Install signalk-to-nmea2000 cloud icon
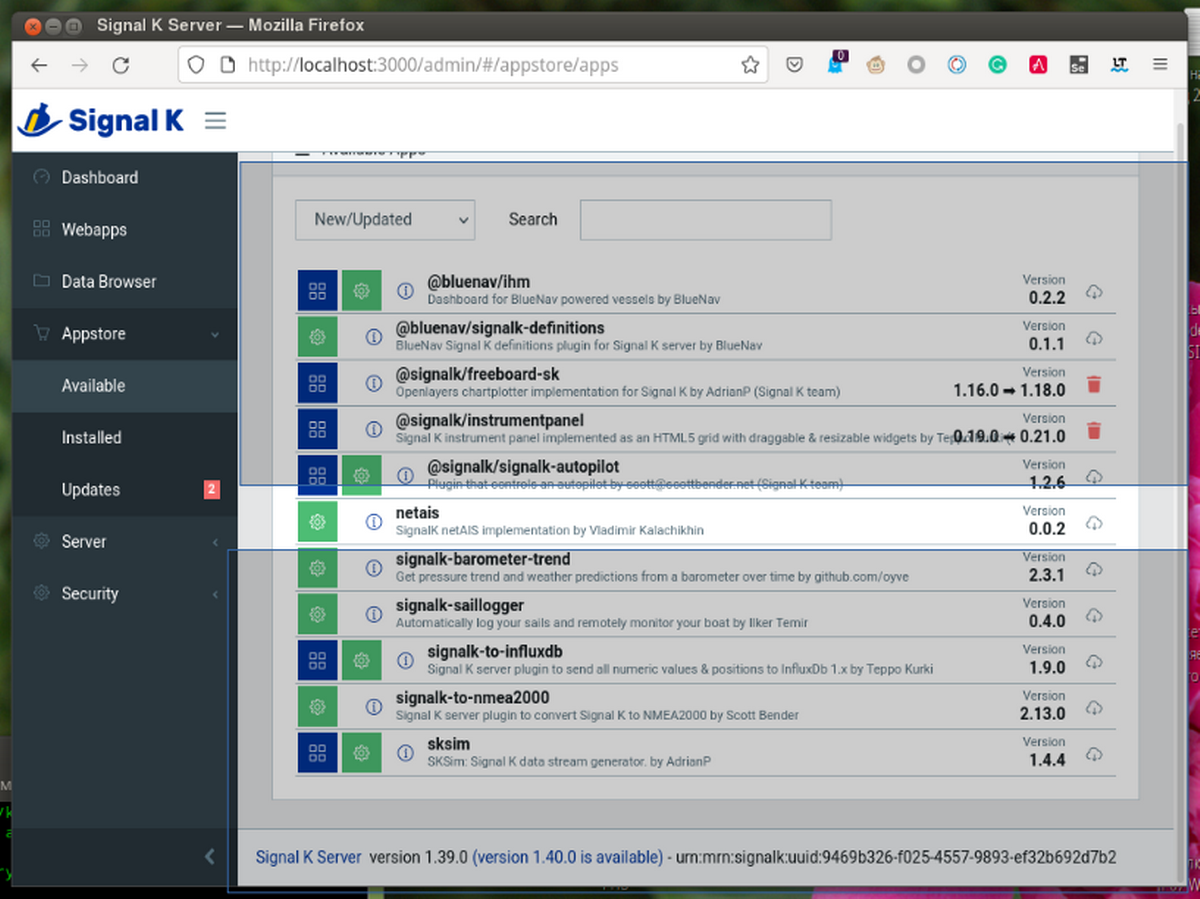 point(1094,707)
